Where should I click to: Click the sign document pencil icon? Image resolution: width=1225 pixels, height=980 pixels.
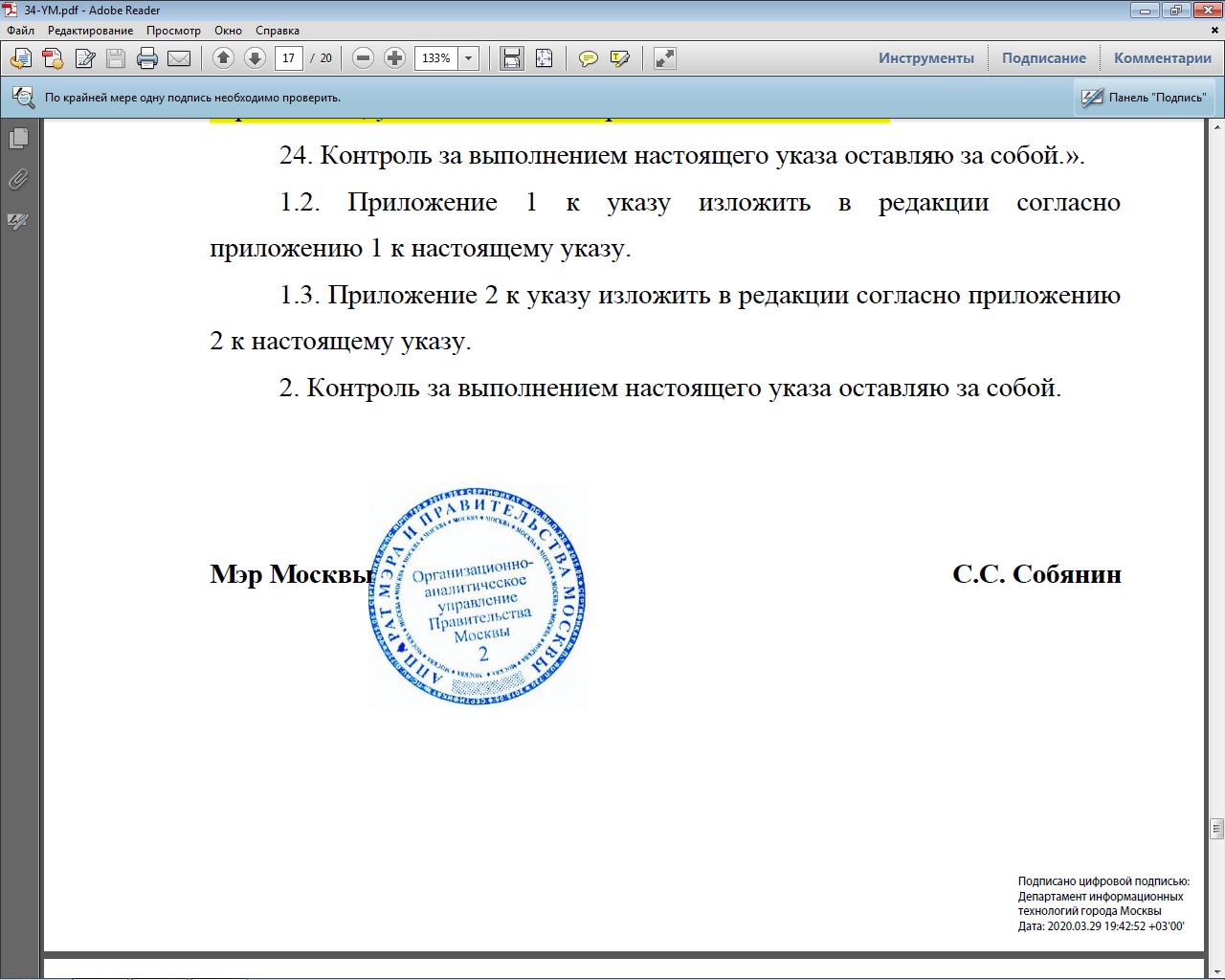pyautogui.click(x=85, y=58)
